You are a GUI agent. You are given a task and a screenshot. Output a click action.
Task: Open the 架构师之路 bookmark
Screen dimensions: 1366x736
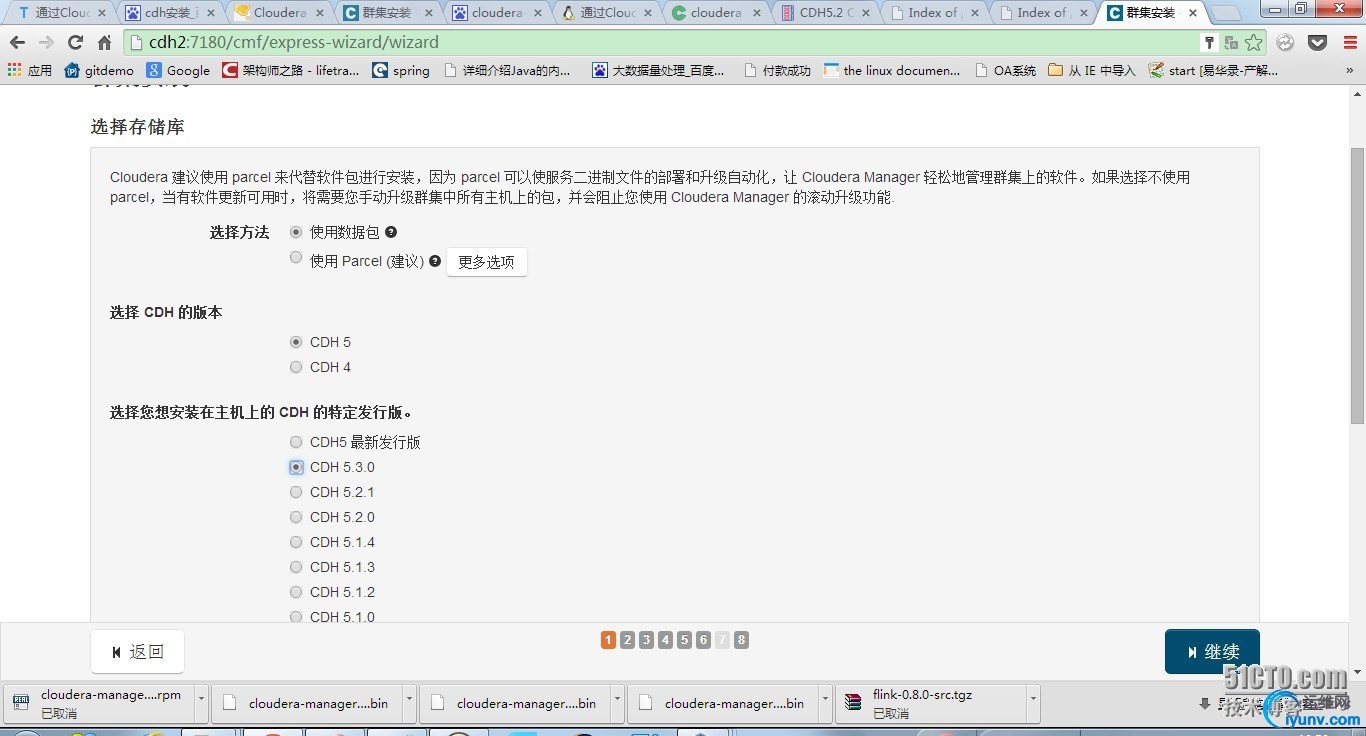click(x=291, y=70)
